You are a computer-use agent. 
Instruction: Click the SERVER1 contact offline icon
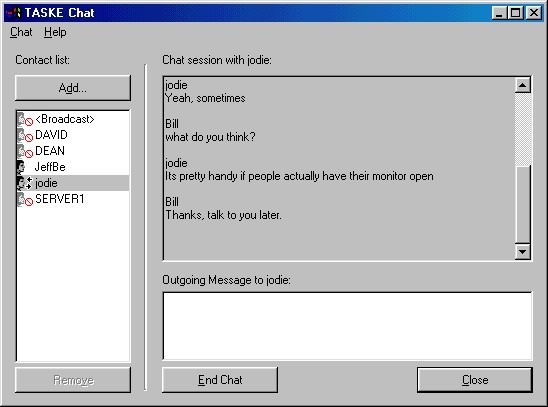tap(25, 199)
